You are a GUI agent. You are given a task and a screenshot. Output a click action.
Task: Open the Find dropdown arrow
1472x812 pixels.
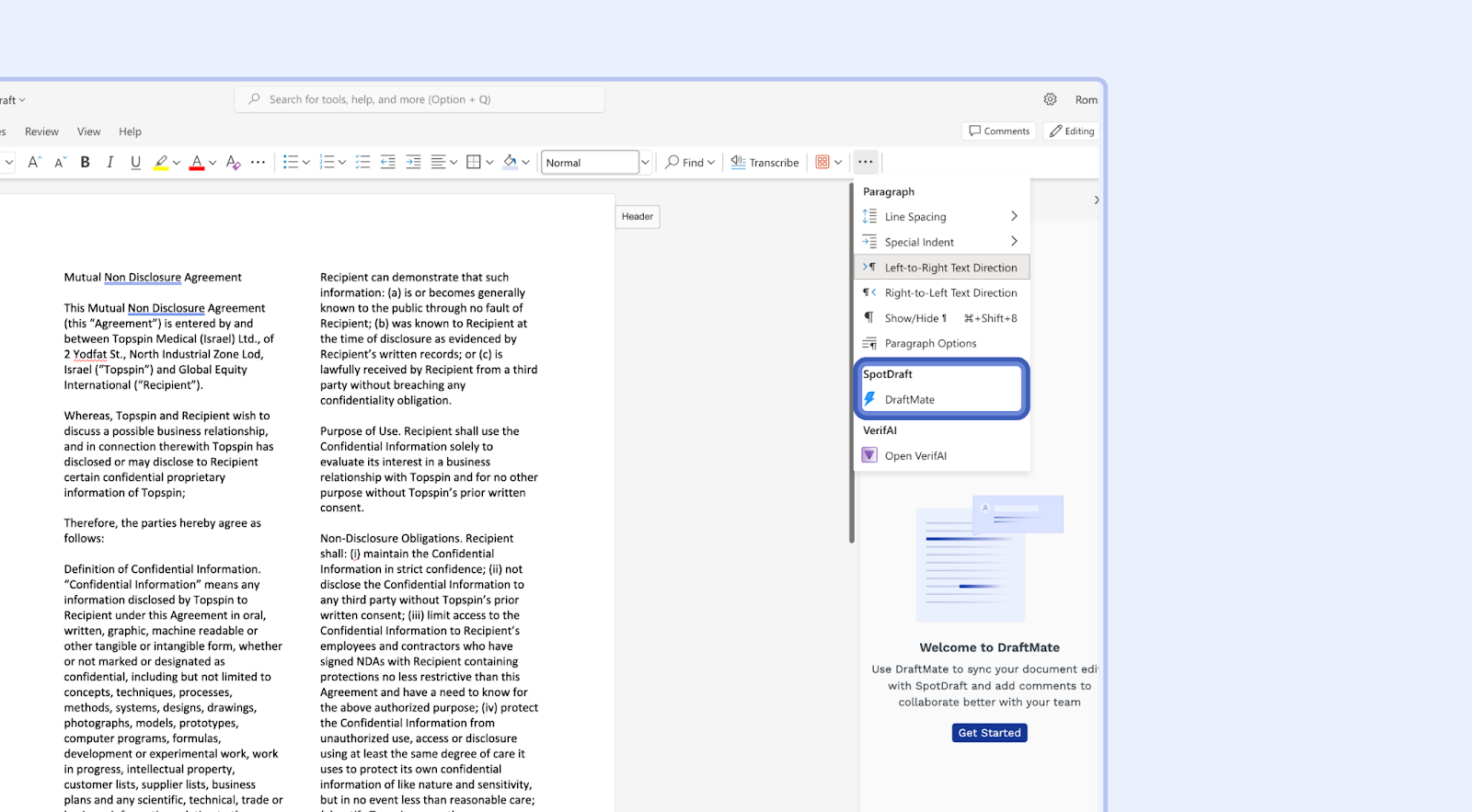[711, 163]
